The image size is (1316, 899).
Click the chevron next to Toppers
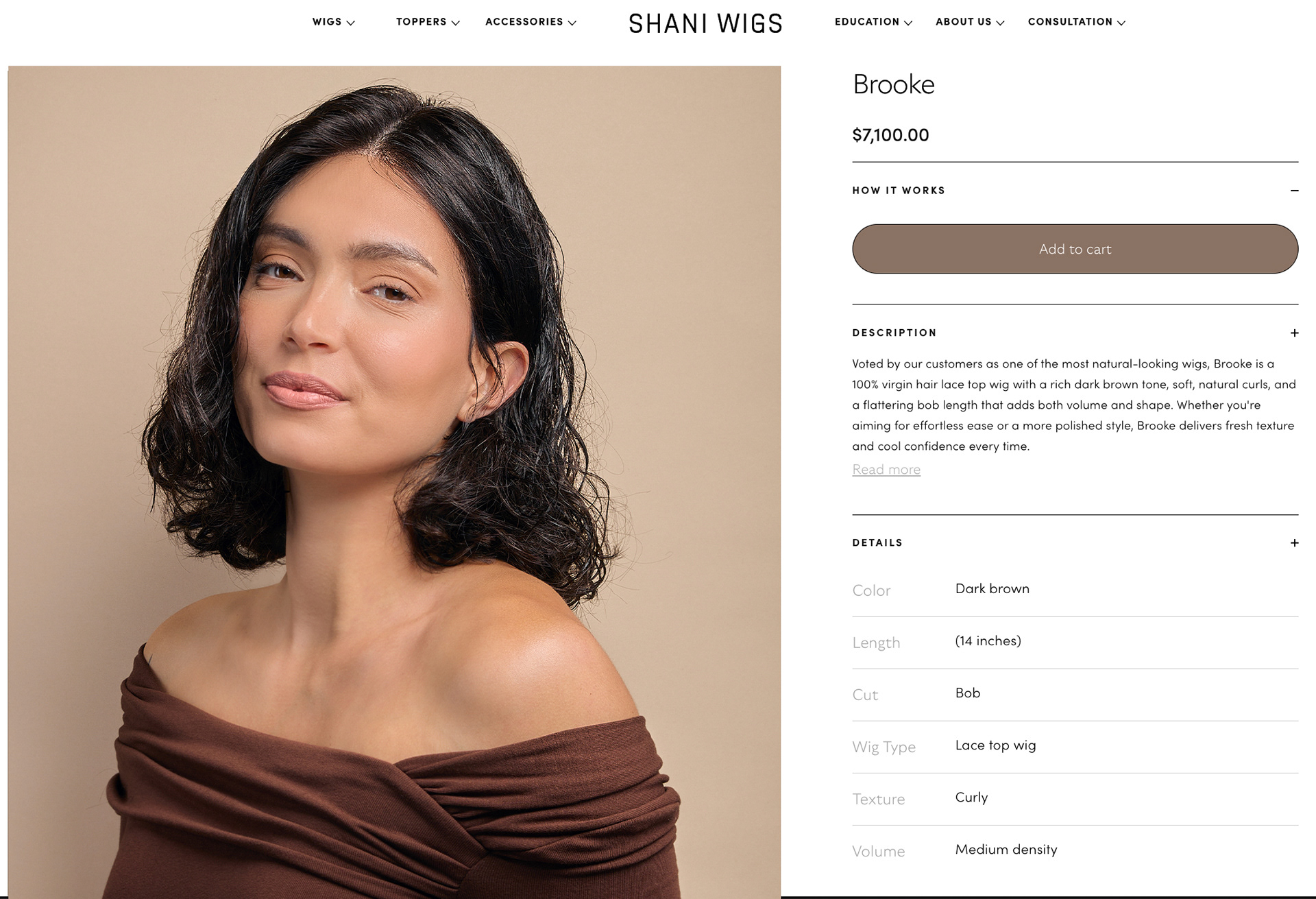coord(455,23)
